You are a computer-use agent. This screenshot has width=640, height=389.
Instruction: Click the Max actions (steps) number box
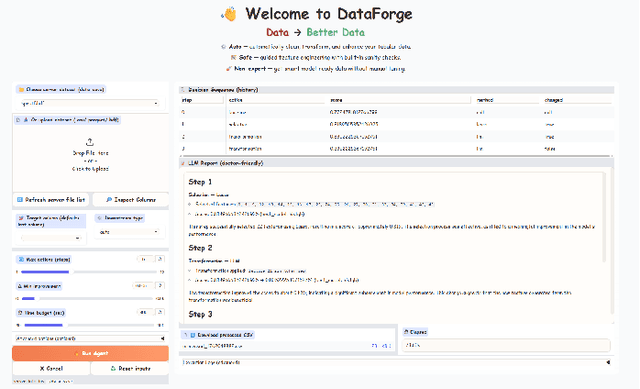pos(145,259)
